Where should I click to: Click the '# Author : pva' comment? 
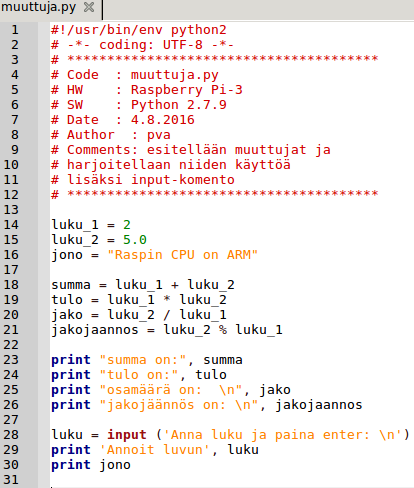click(x=111, y=135)
